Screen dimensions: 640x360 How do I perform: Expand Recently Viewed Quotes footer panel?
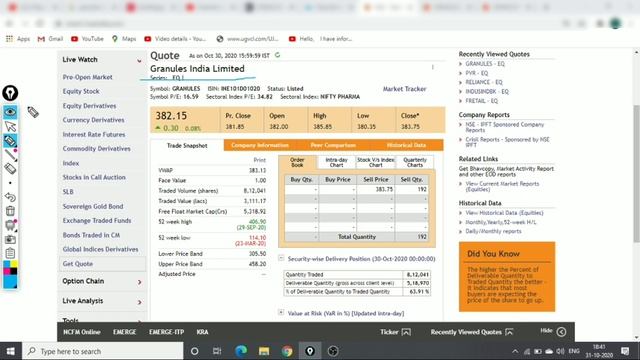tap(509, 332)
